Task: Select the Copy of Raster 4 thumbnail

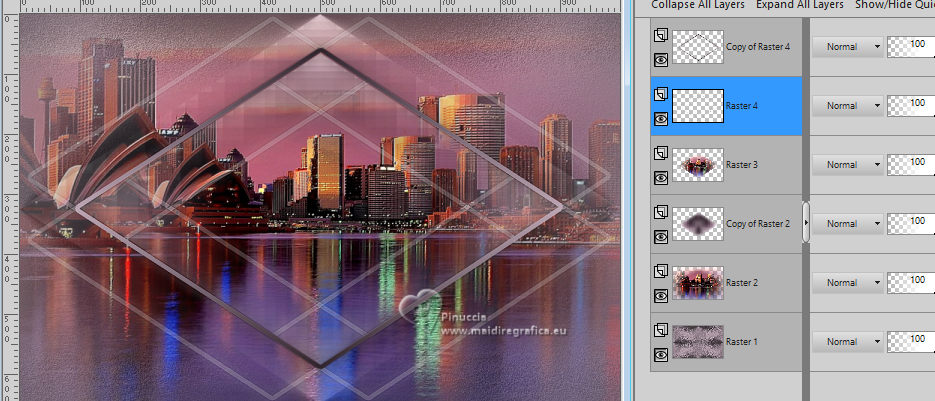Action: (698, 47)
